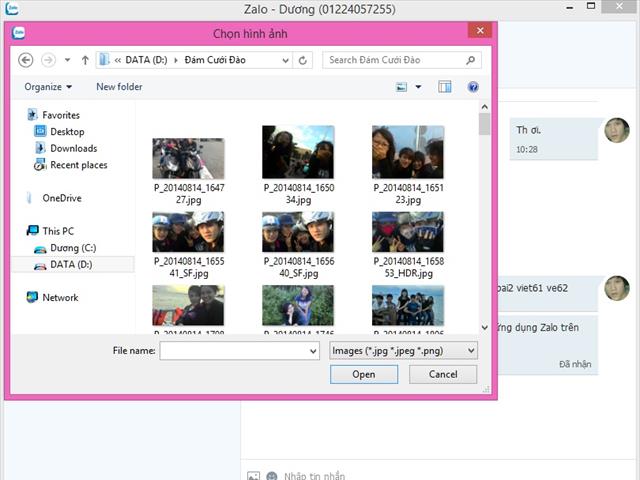
Task: Close the Chọn hình ảnh dialog
Action: pyautogui.click(x=480, y=31)
